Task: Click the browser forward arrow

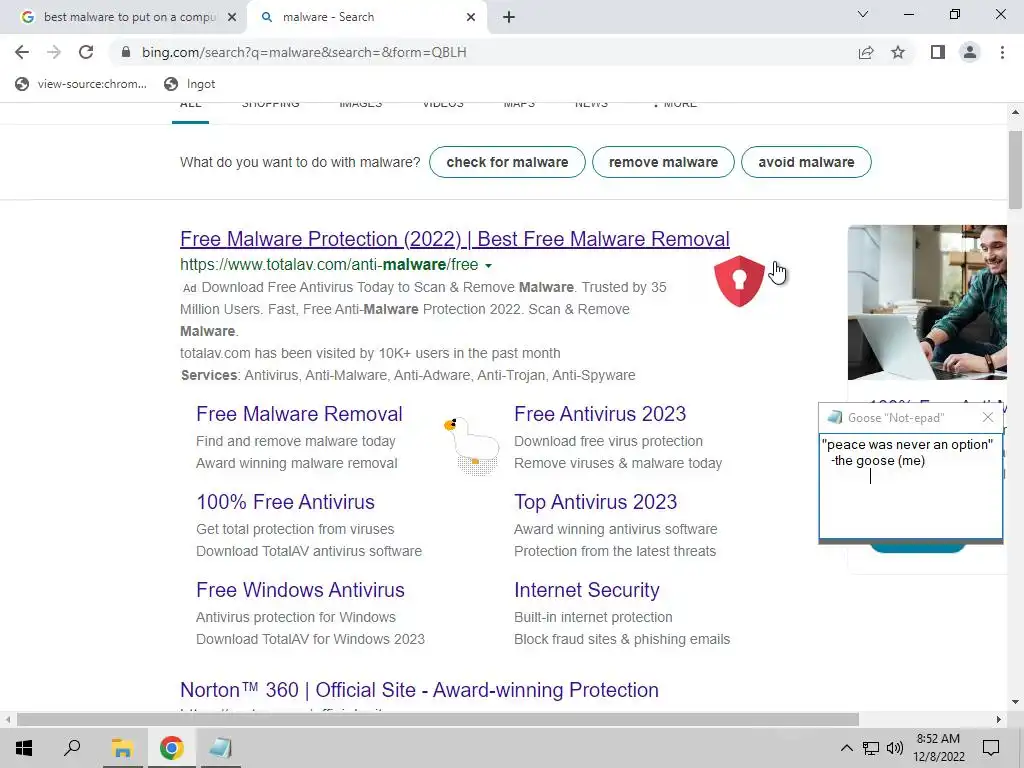Action: click(x=54, y=52)
